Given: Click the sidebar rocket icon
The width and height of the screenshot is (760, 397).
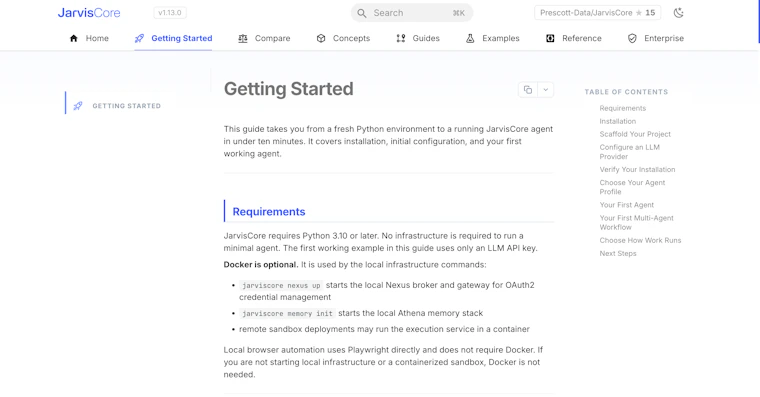Looking at the screenshot, I should pos(78,106).
